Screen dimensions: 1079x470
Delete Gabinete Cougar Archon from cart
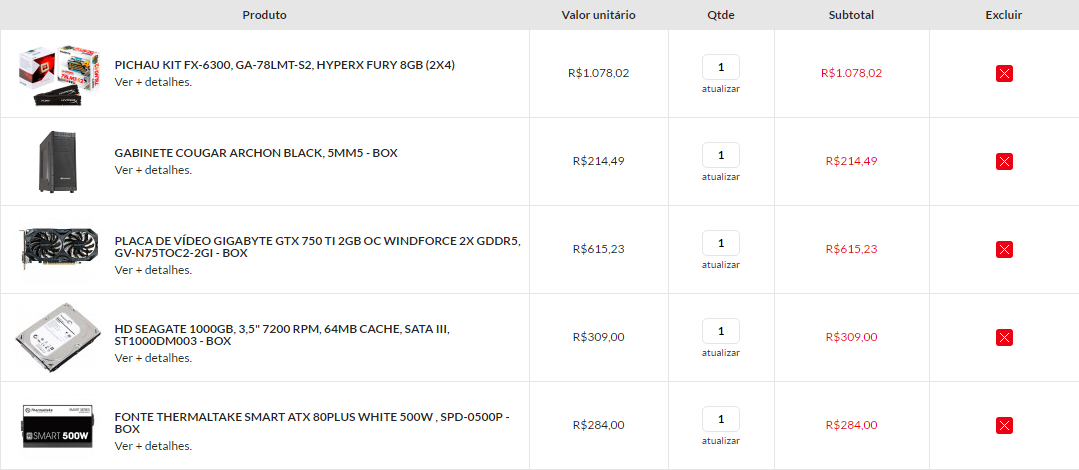1004,162
